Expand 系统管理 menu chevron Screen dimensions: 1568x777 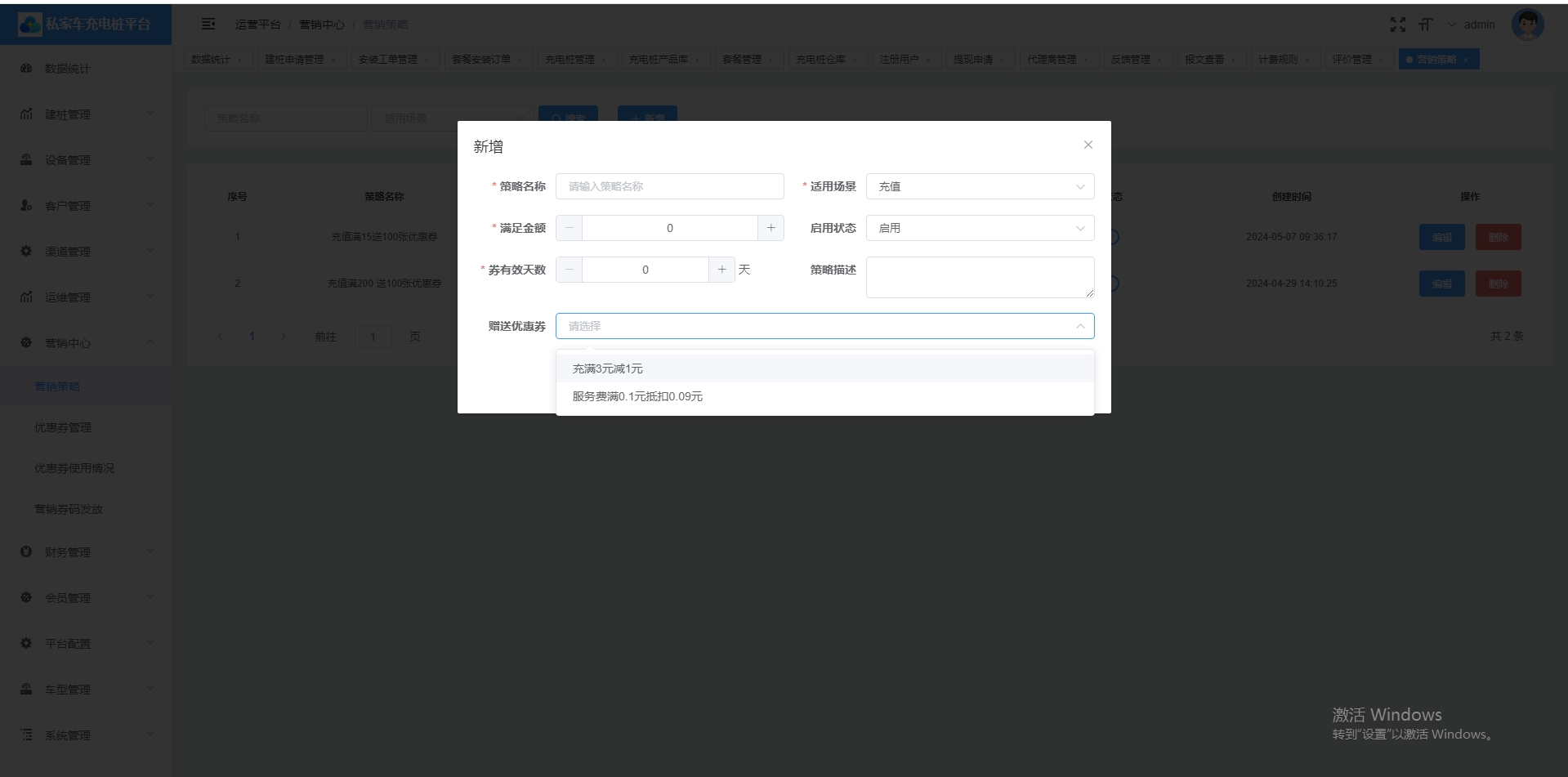[150, 735]
